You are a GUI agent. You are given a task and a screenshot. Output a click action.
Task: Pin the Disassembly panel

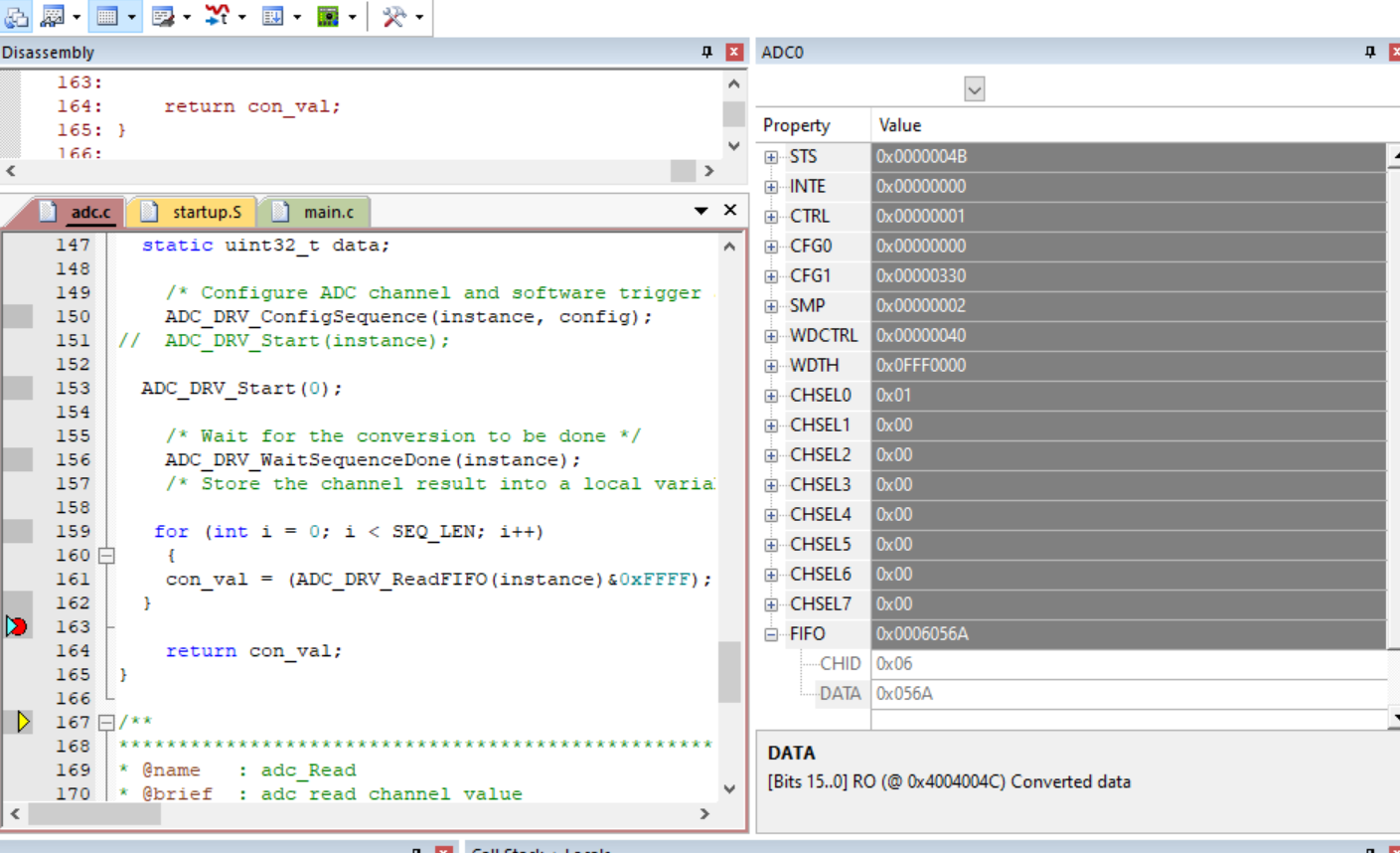[x=707, y=52]
